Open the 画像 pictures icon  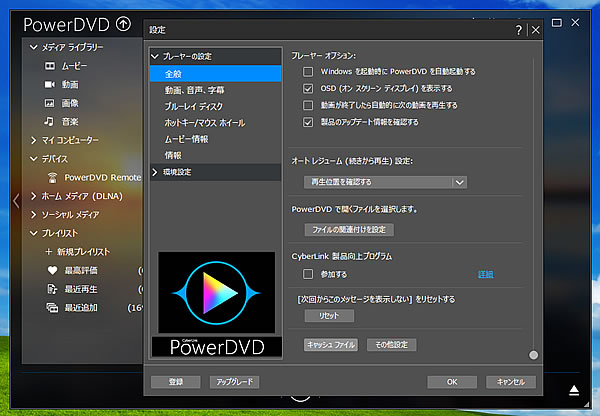click(x=52, y=102)
